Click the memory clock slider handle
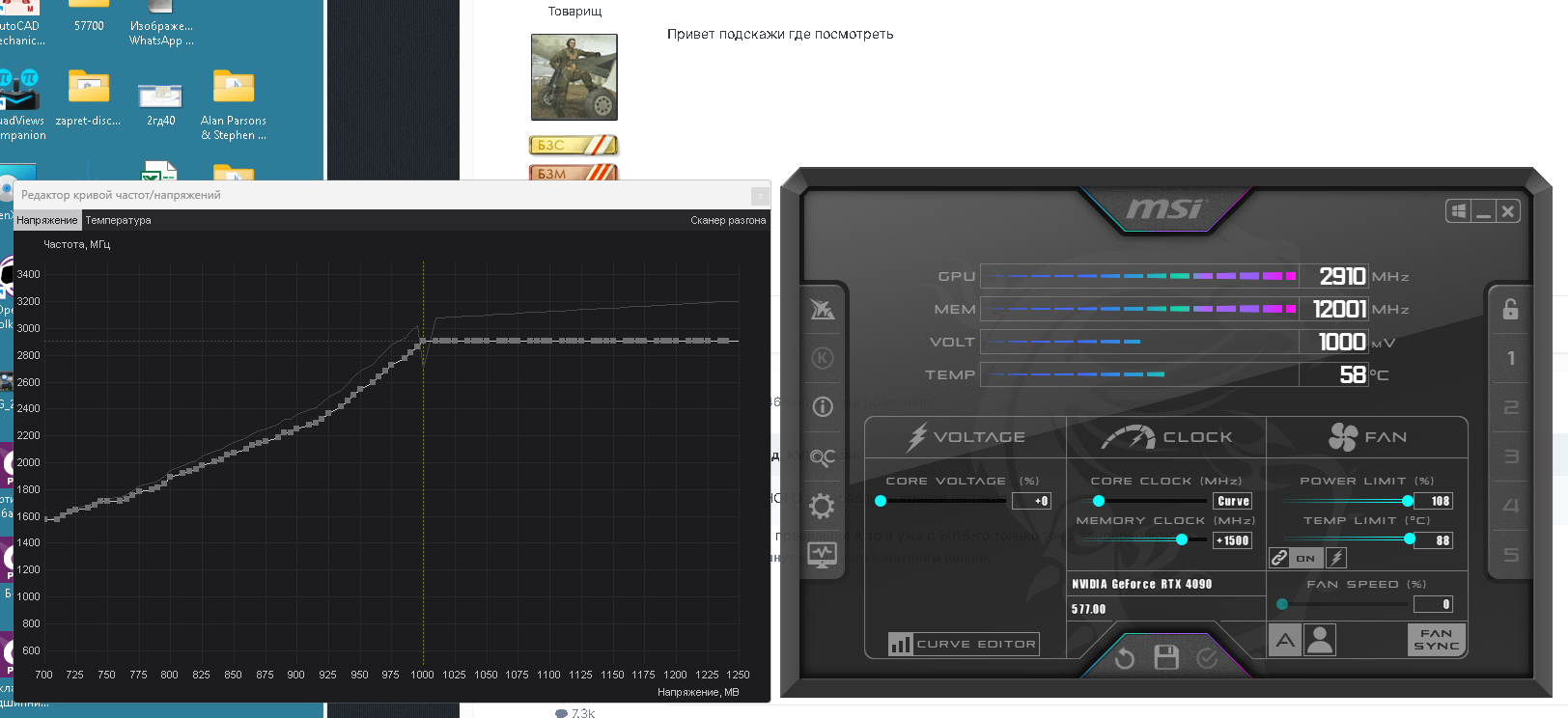 (x=1181, y=539)
